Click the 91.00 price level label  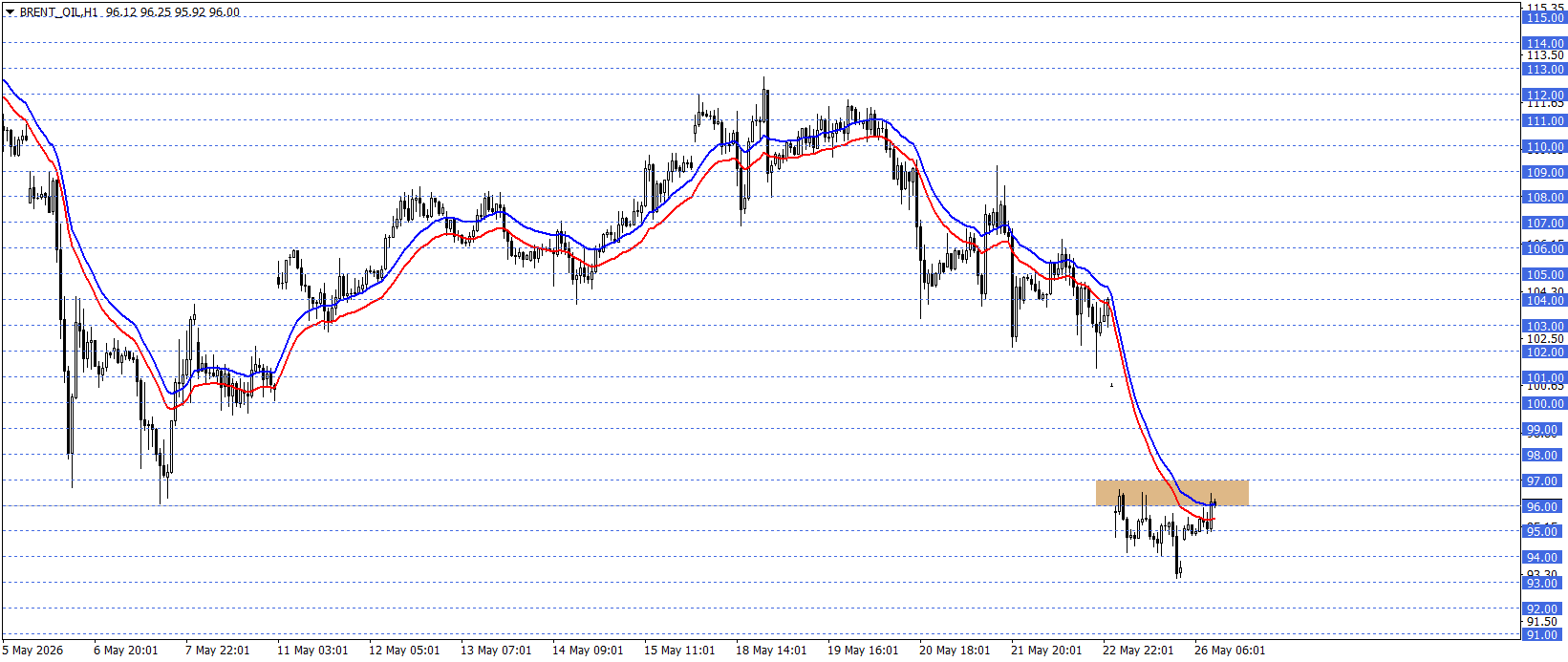click(1544, 634)
